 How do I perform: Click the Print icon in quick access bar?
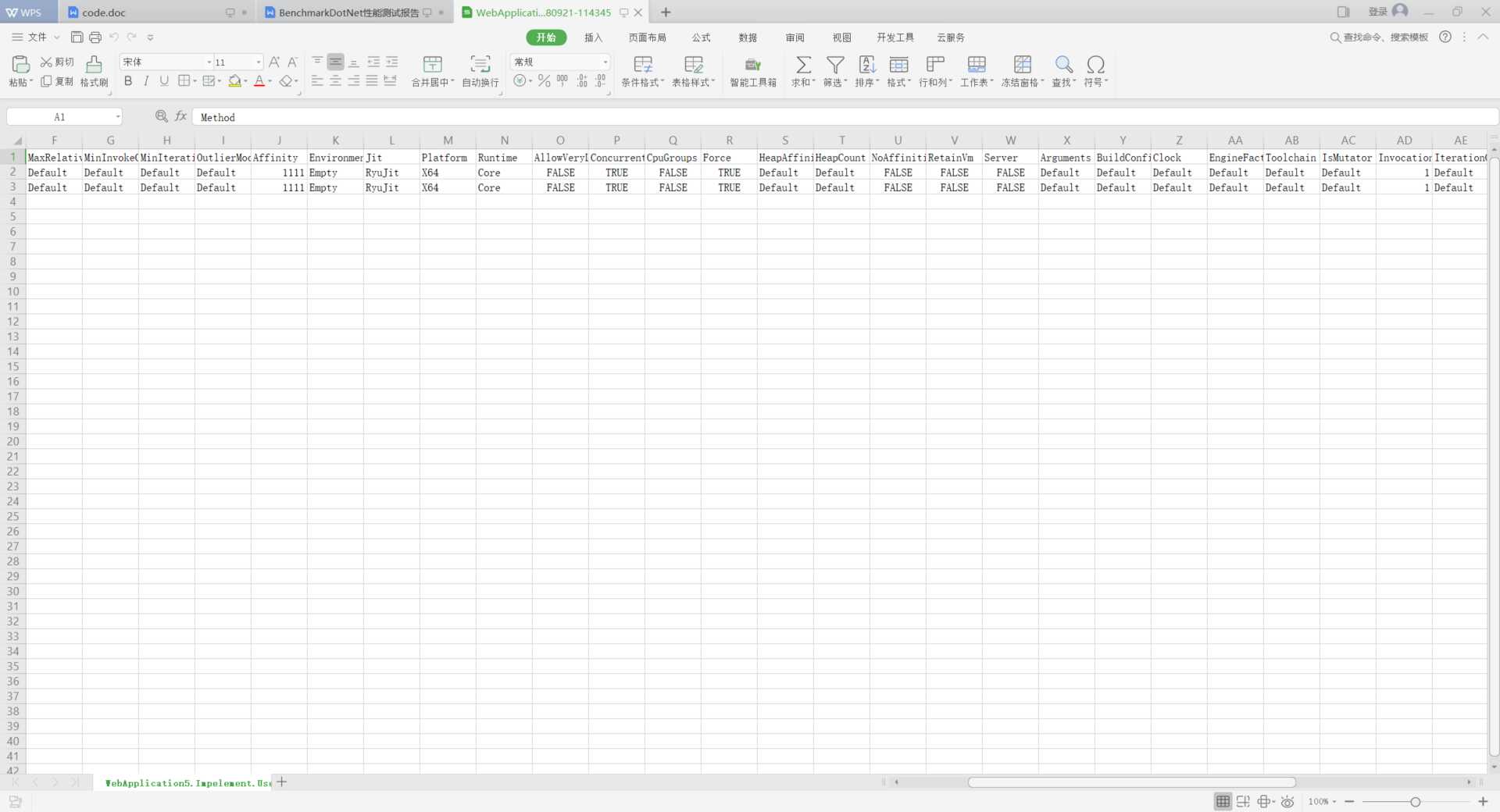click(x=95, y=37)
